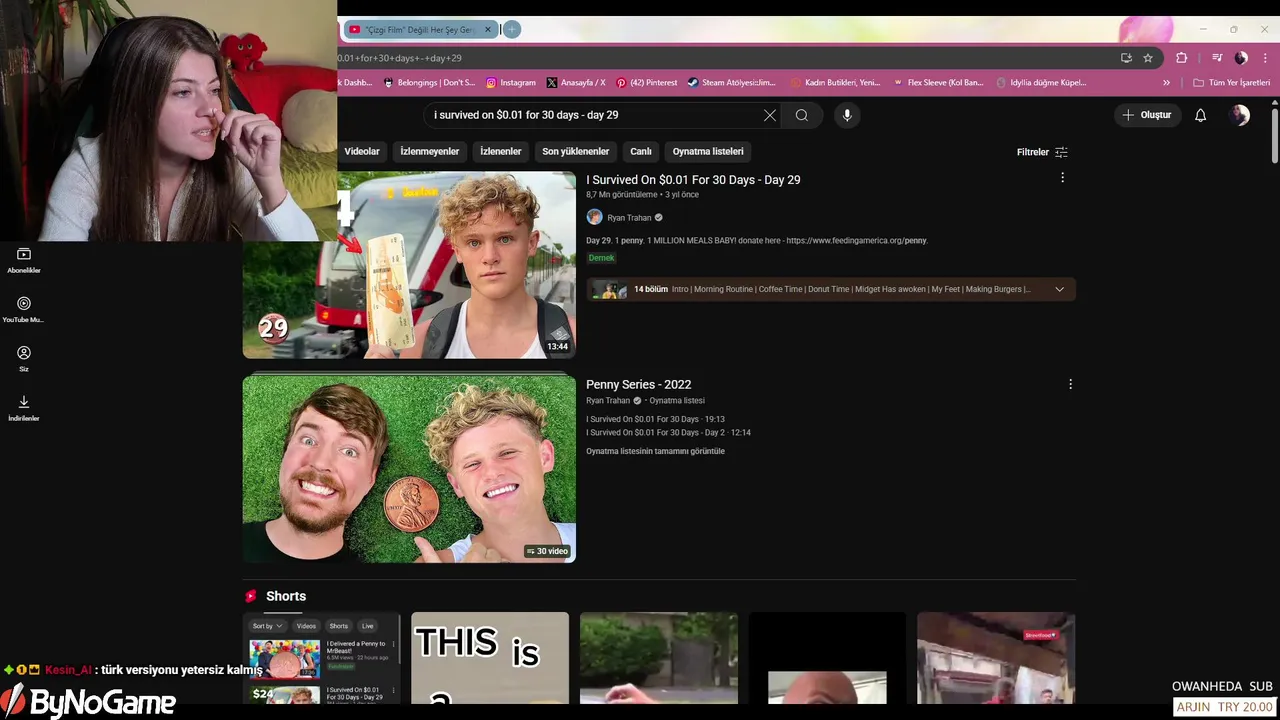Open the Streetfood Shorts thumbnail
The width and height of the screenshot is (1280, 720).
pos(996,659)
